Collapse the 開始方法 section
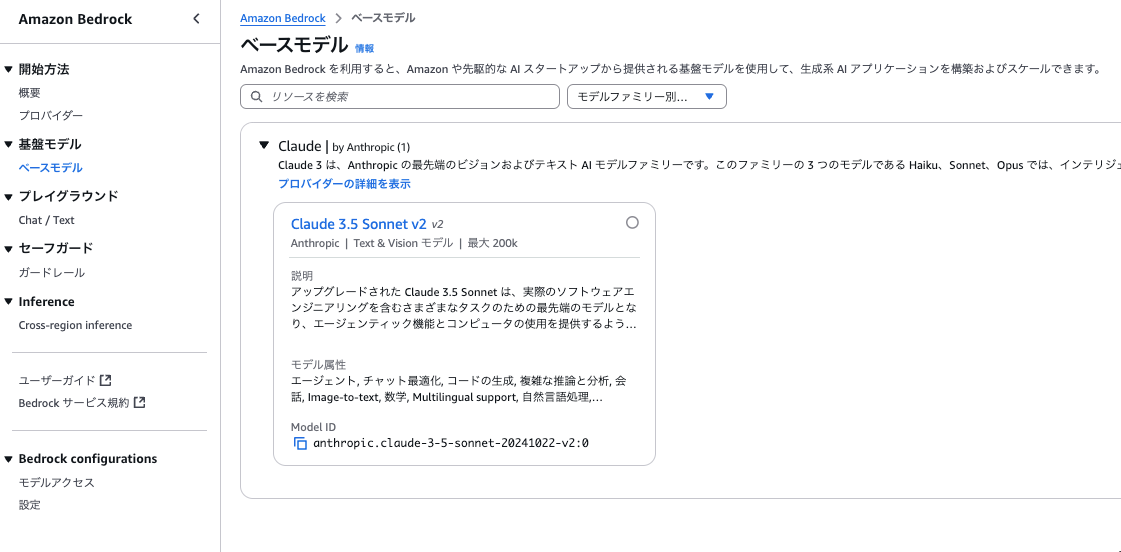The width and height of the screenshot is (1121, 552). 9,69
